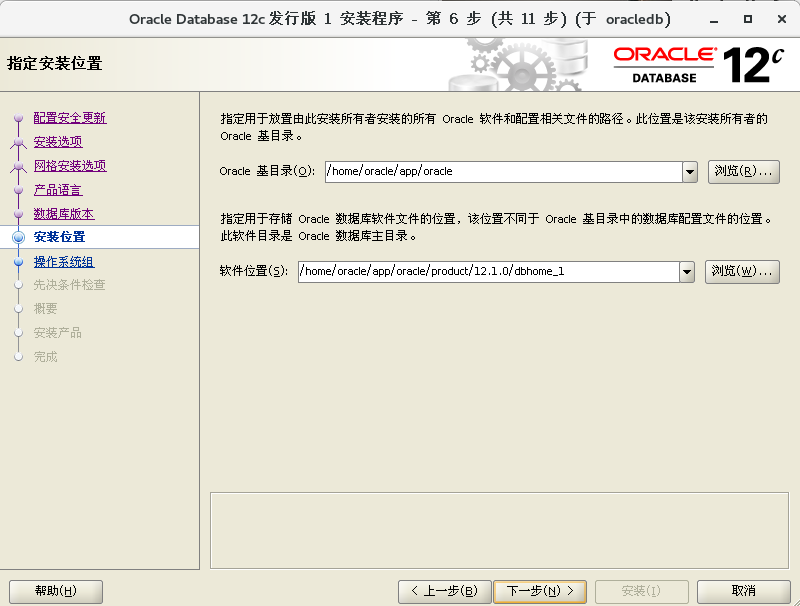
Task: Go to the 操作系统组 step
Action: [64, 262]
